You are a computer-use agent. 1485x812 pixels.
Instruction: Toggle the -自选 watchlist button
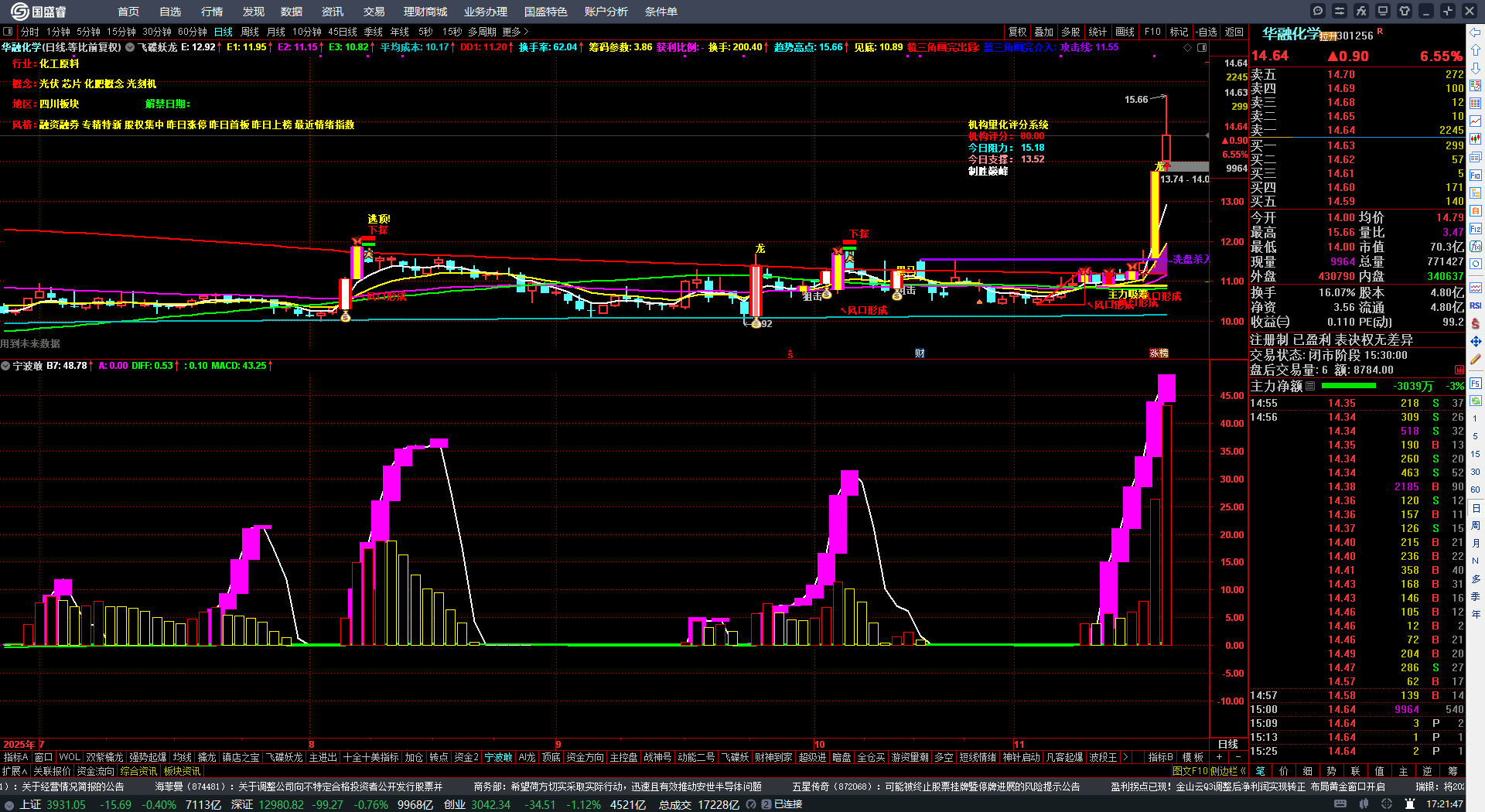click(x=1206, y=32)
